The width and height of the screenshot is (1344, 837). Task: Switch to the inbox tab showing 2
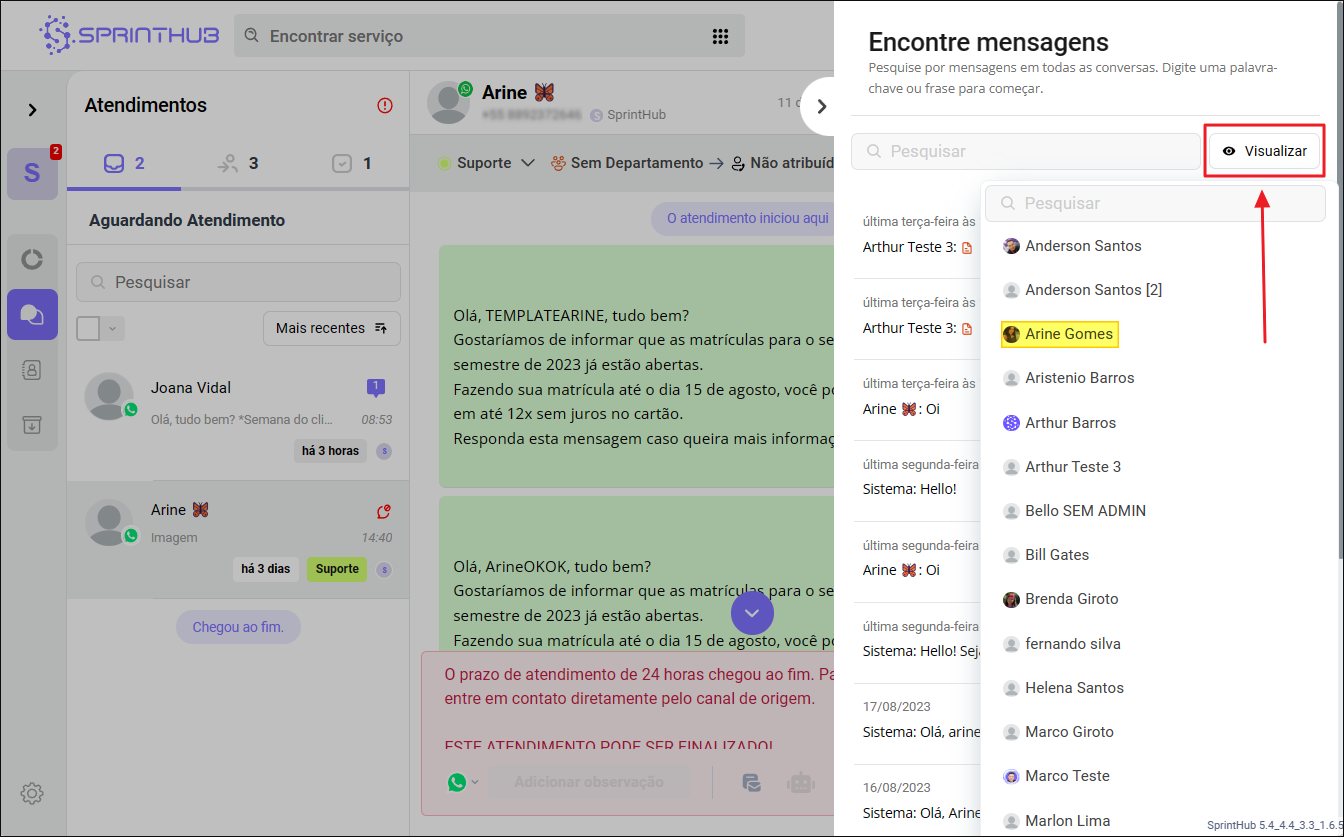click(124, 163)
